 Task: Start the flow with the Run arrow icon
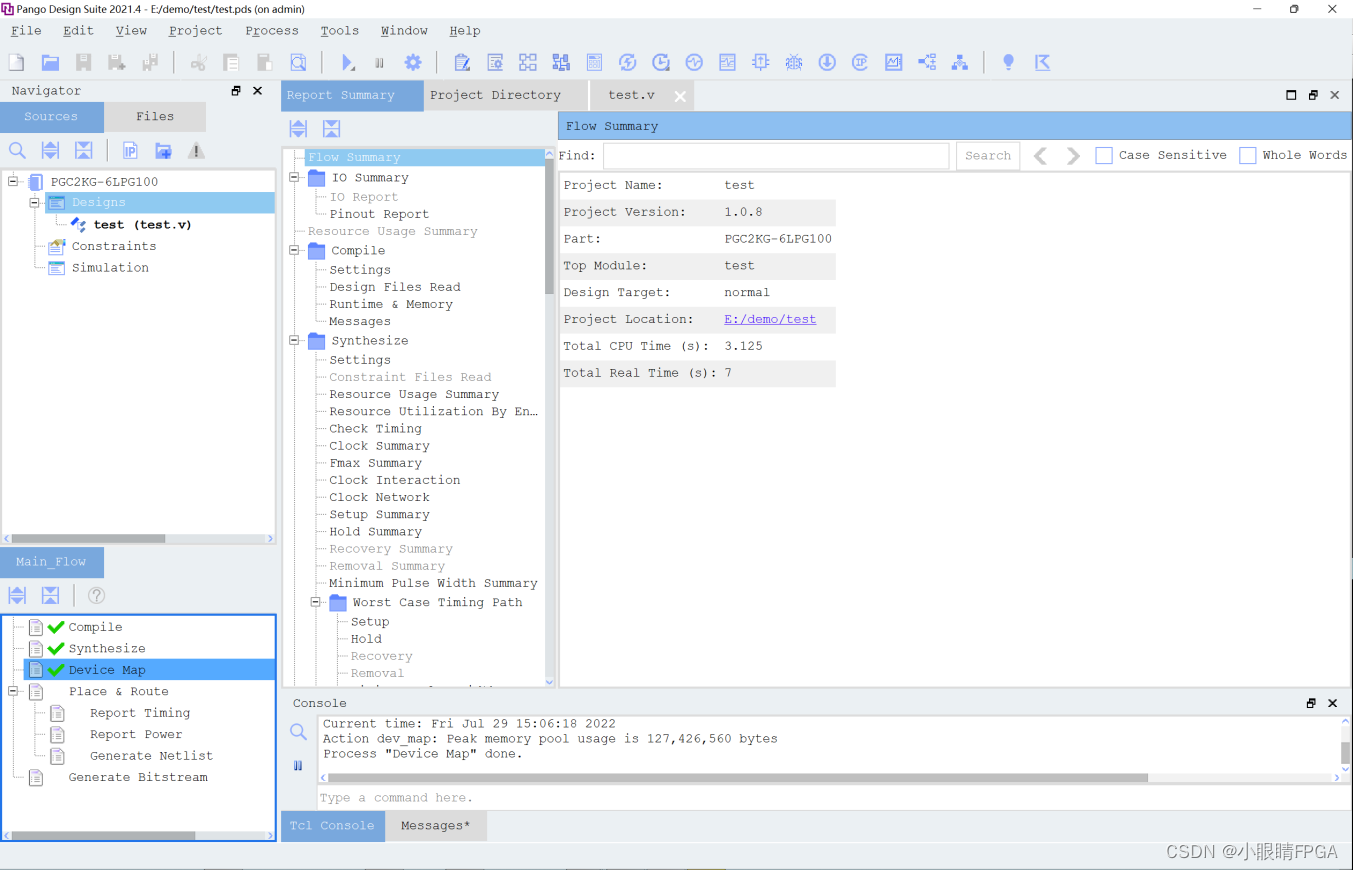[x=348, y=62]
